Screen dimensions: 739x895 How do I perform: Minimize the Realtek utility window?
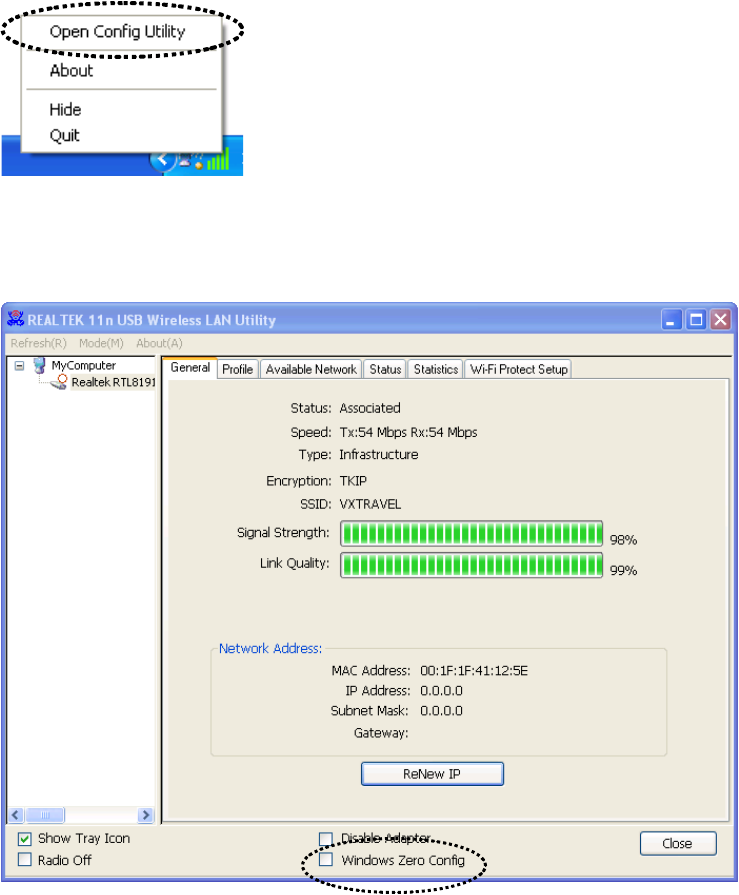[x=672, y=320]
